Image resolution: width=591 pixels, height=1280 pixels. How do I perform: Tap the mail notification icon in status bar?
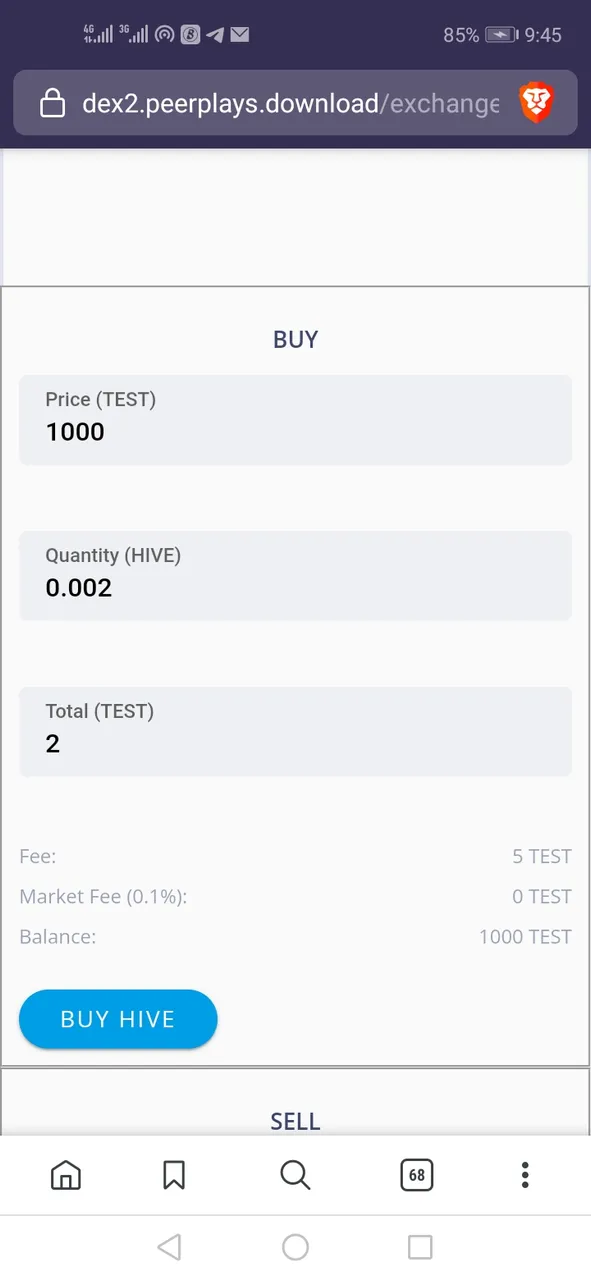[x=239, y=35]
